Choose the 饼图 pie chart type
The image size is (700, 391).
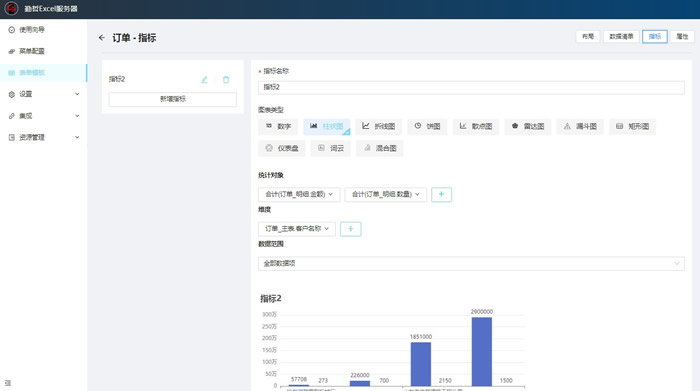click(427, 126)
